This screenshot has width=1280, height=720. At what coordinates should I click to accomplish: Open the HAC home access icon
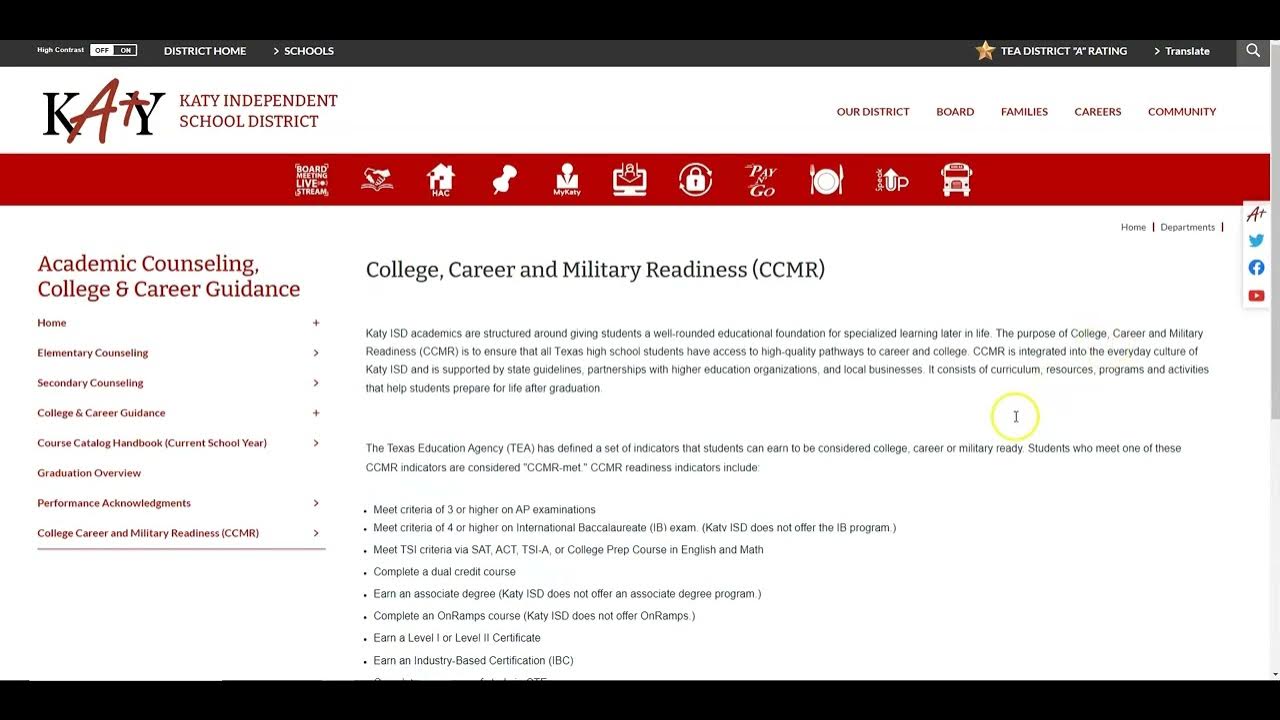[x=441, y=180]
